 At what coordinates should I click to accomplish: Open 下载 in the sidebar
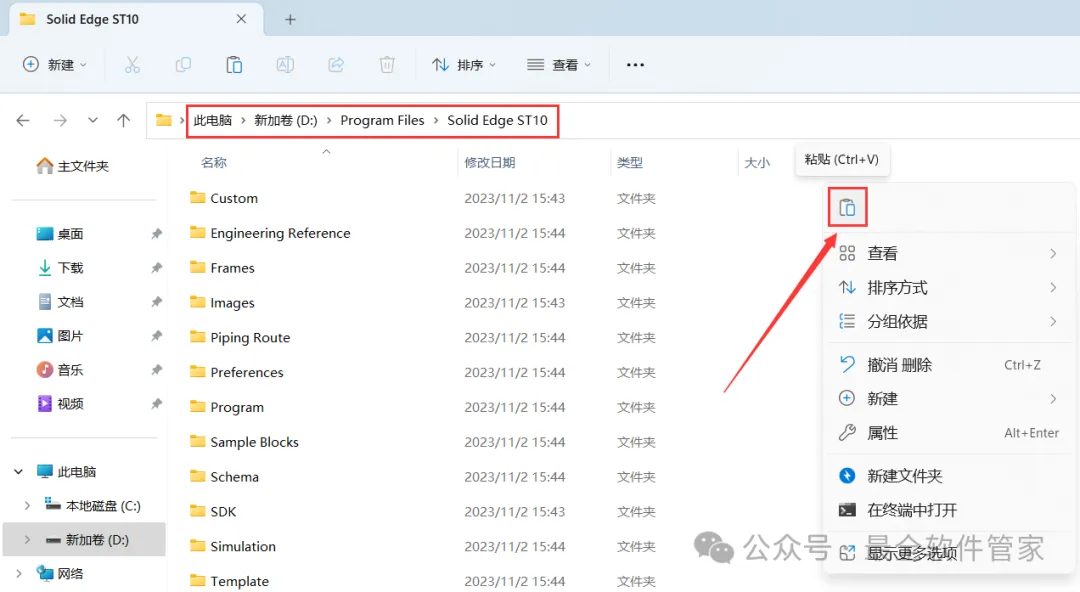coord(59,267)
